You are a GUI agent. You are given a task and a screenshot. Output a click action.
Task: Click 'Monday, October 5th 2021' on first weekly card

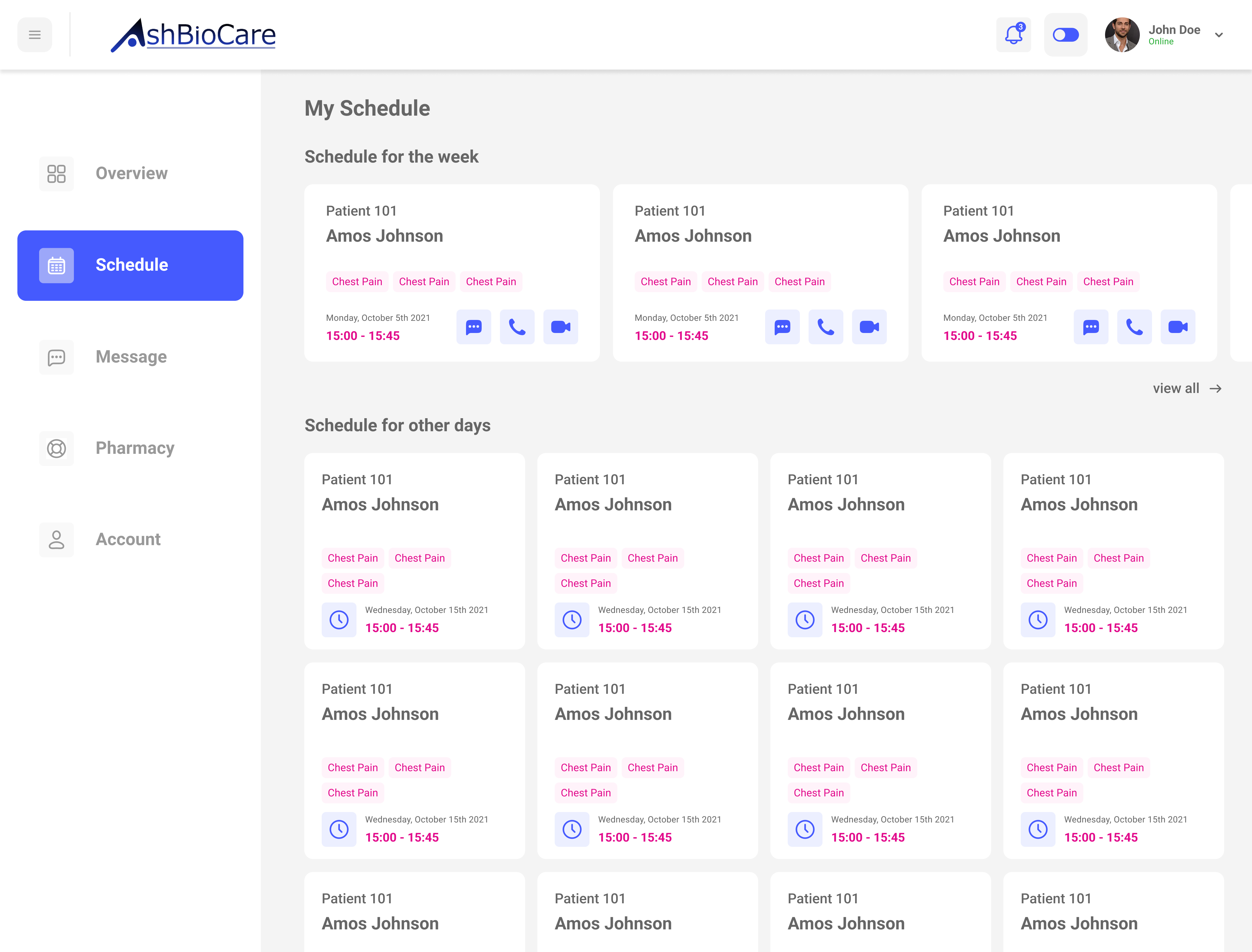click(378, 318)
